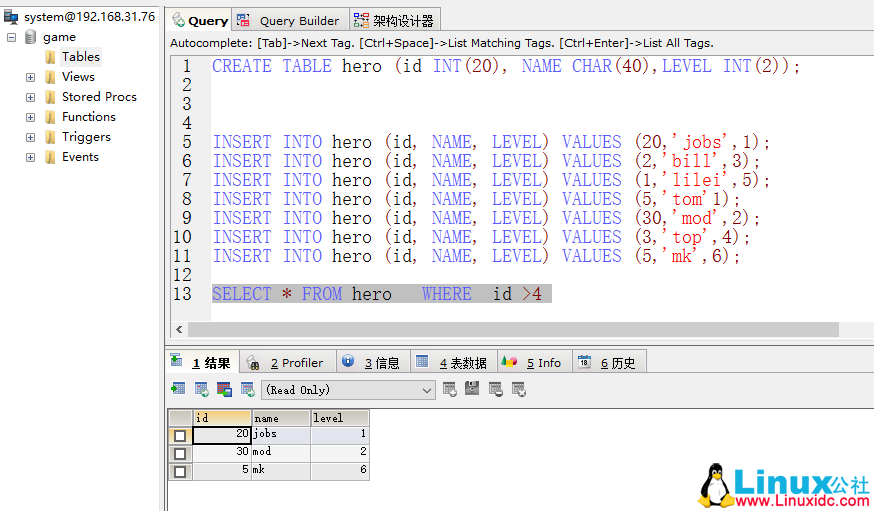874x511 pixels.
Task: Open the Query Builder tab
Action: coord(290,21)
